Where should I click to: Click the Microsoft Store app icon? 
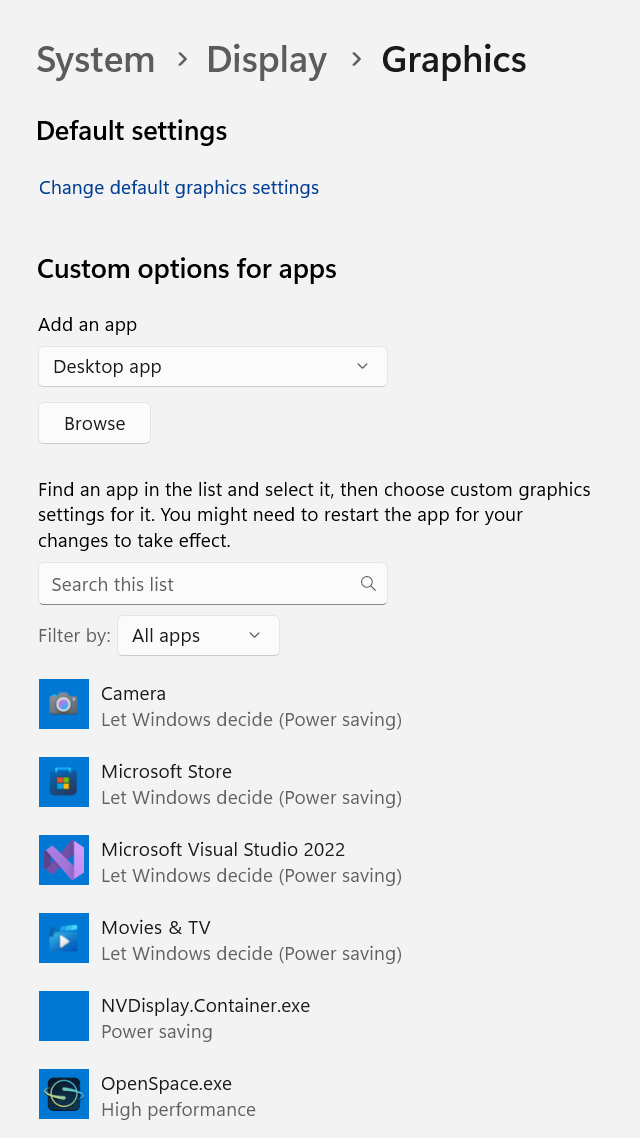pos(64,782)
